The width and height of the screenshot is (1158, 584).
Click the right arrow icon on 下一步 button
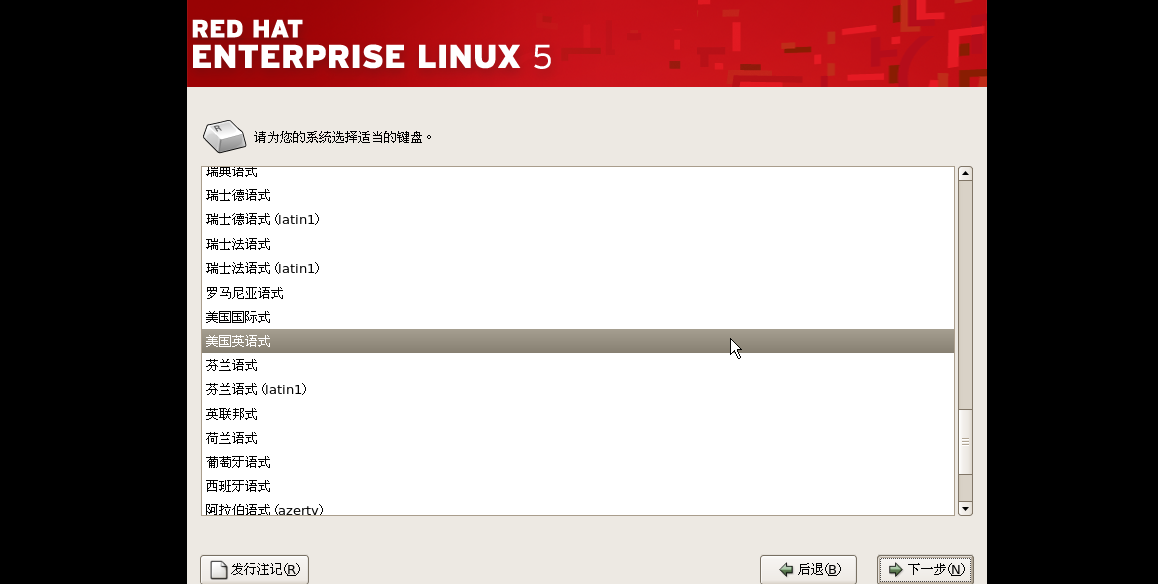895,570
